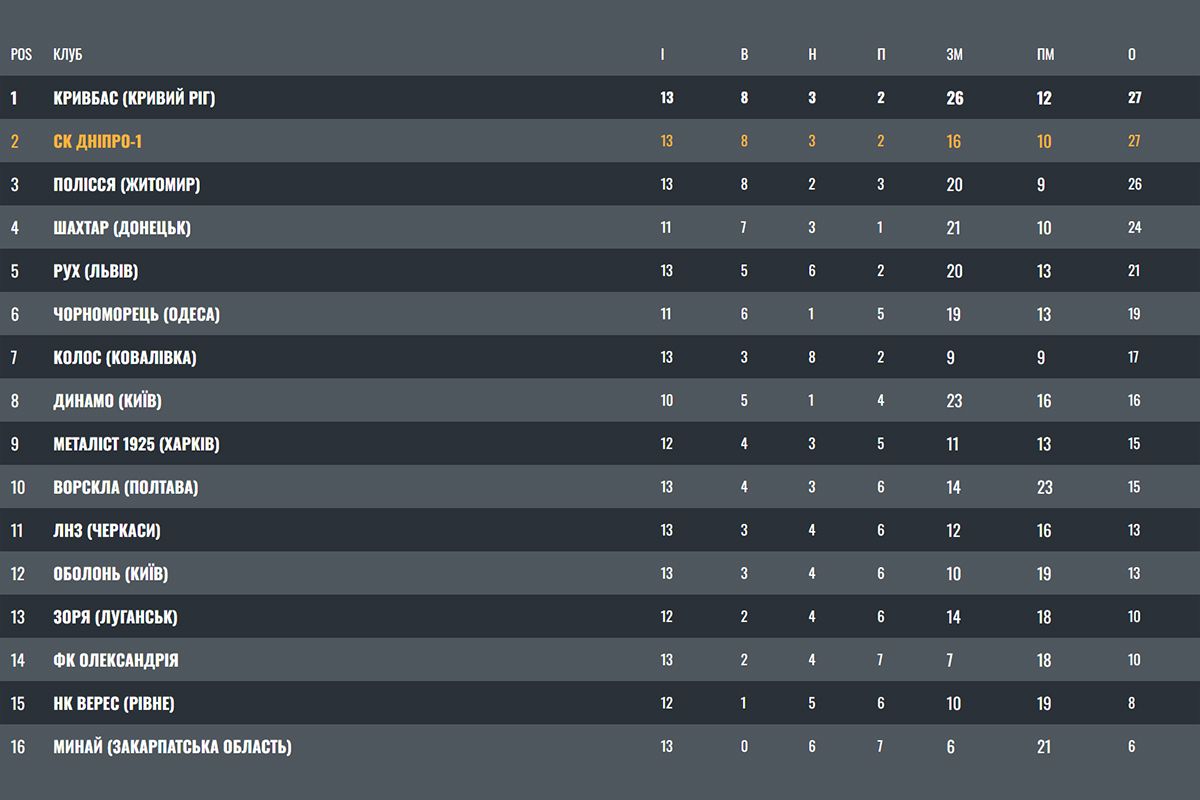Click the Рух (Львів) club name
The height and width of the screenshot is (800, 1200).
tap(96, 271)
